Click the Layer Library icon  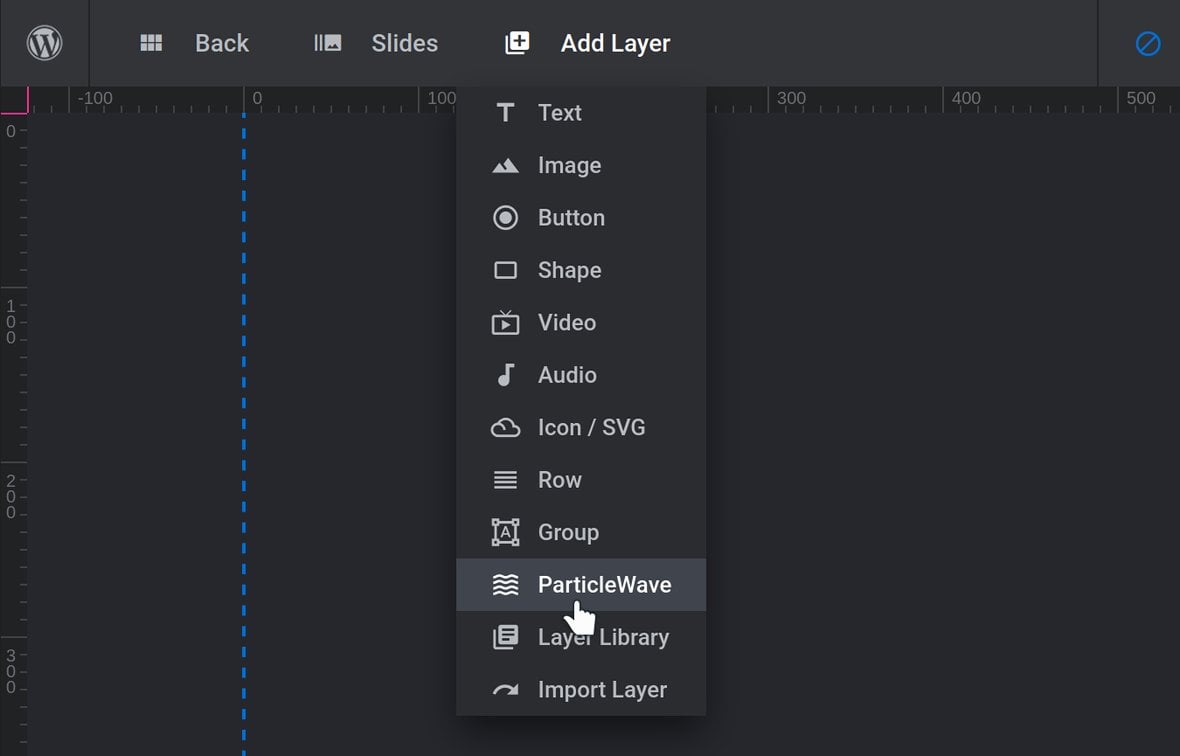pos(505,637)
